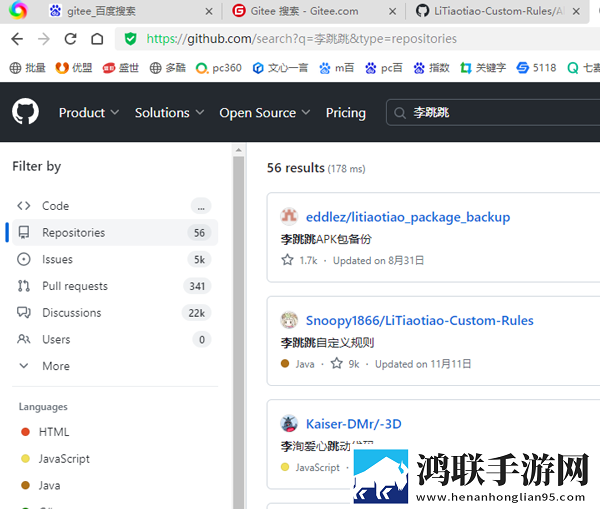This screenshot has width=600, height=509.
Task: Click the 56 results heading
Action: (295, 168)
